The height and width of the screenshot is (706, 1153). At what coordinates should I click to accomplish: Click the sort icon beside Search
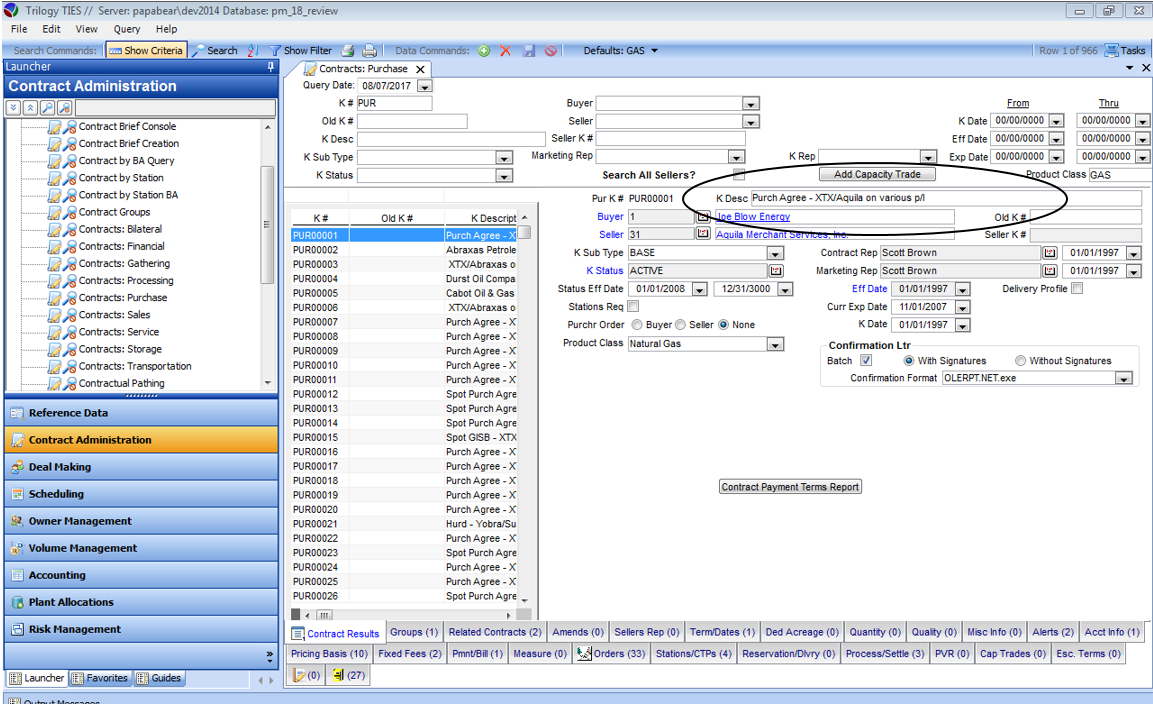[x=253, y=50]
